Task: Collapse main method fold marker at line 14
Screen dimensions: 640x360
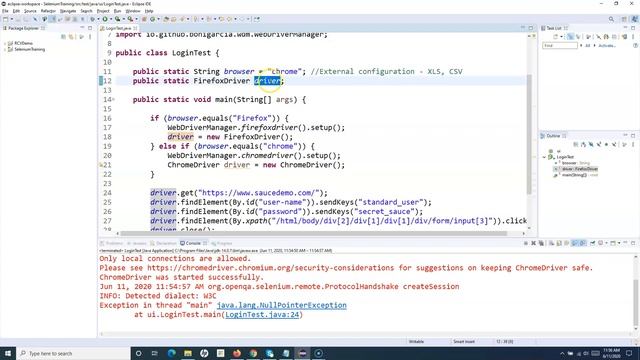Action: coord(113,99)
